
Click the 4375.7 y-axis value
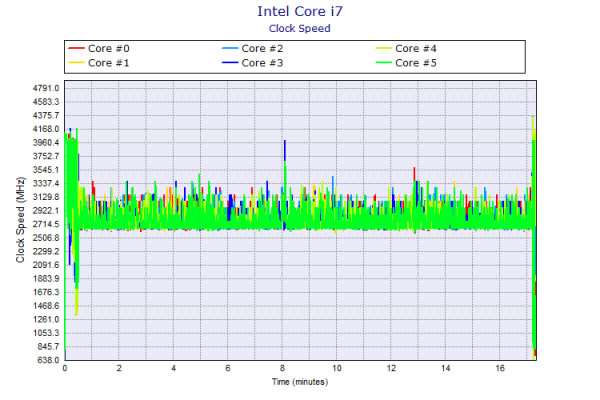click(x=46, y=116)
